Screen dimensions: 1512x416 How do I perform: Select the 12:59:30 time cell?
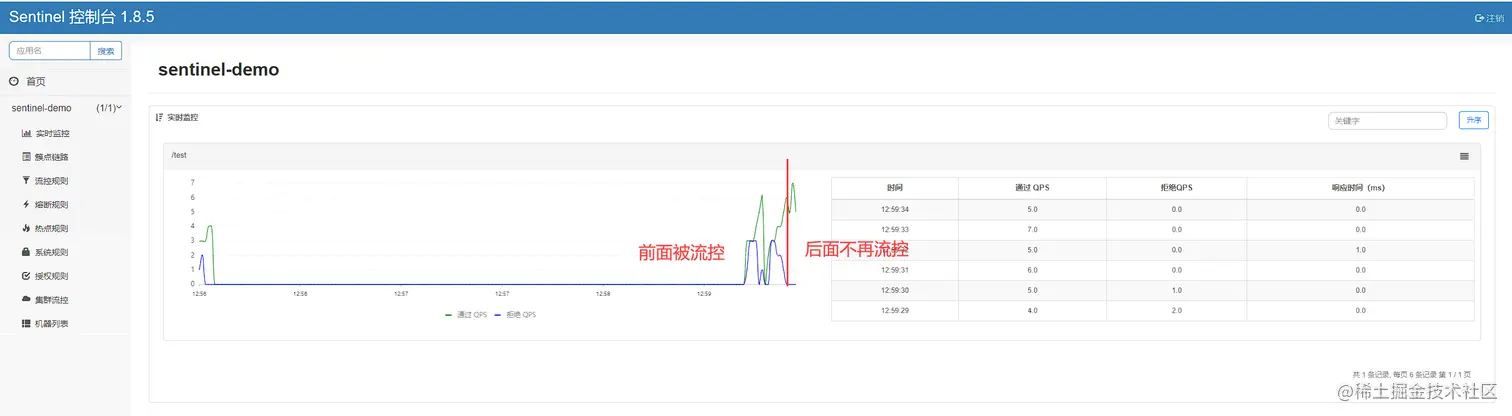[x=895, y=290]
